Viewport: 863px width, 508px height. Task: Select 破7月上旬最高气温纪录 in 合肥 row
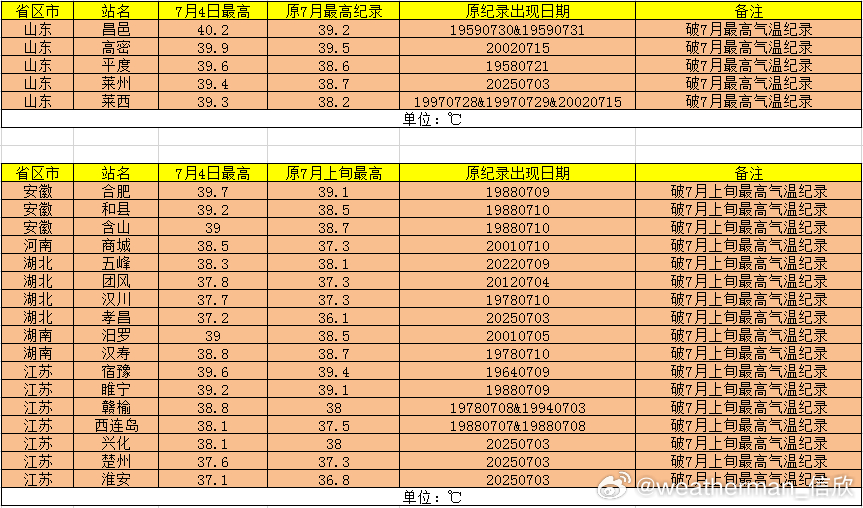tap(749, 191)
